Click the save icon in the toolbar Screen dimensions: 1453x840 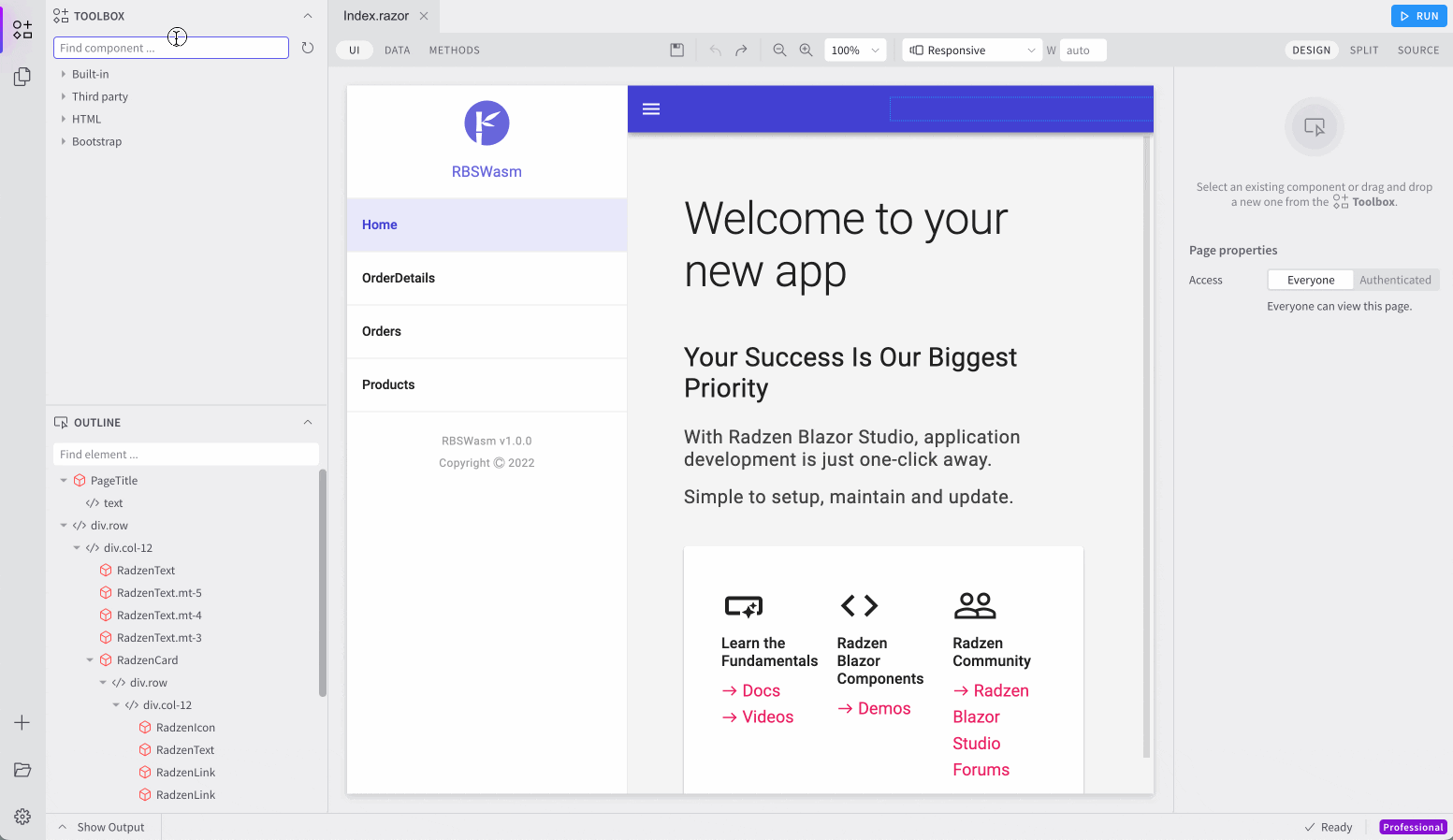click(x=677, y=51)
